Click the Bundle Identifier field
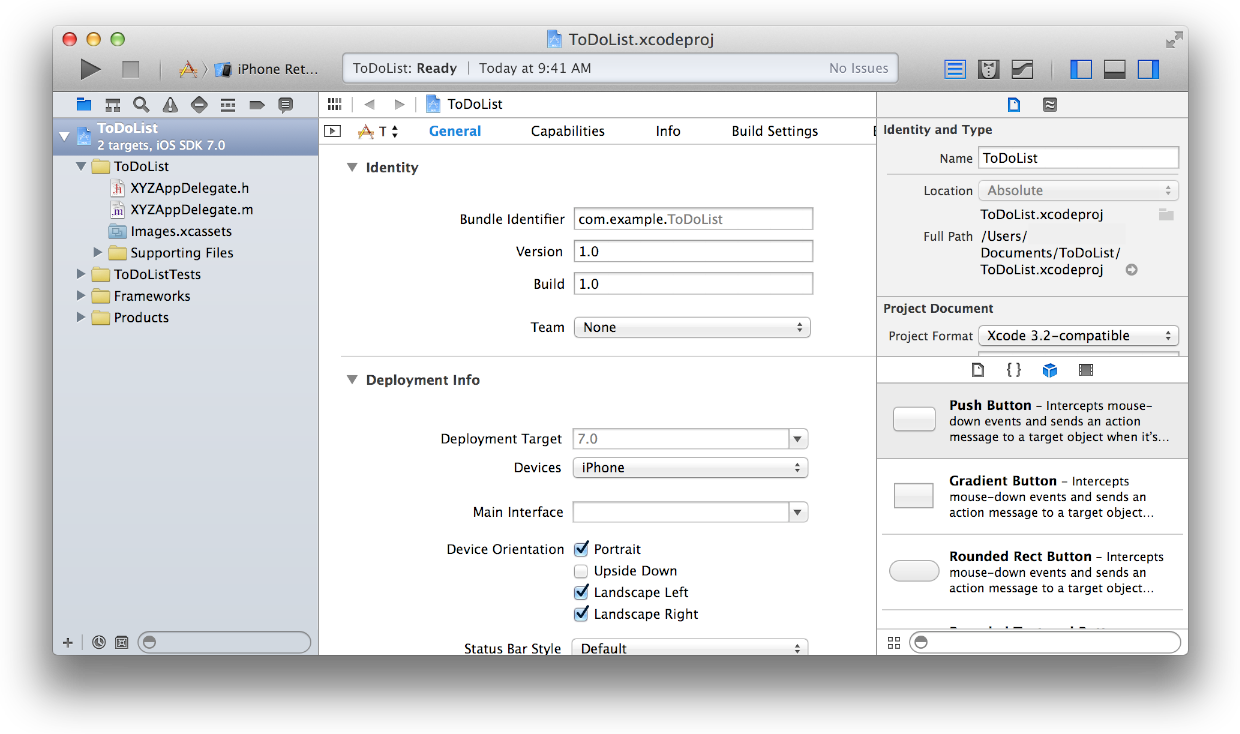The image size is (1240, 734). 694,219
